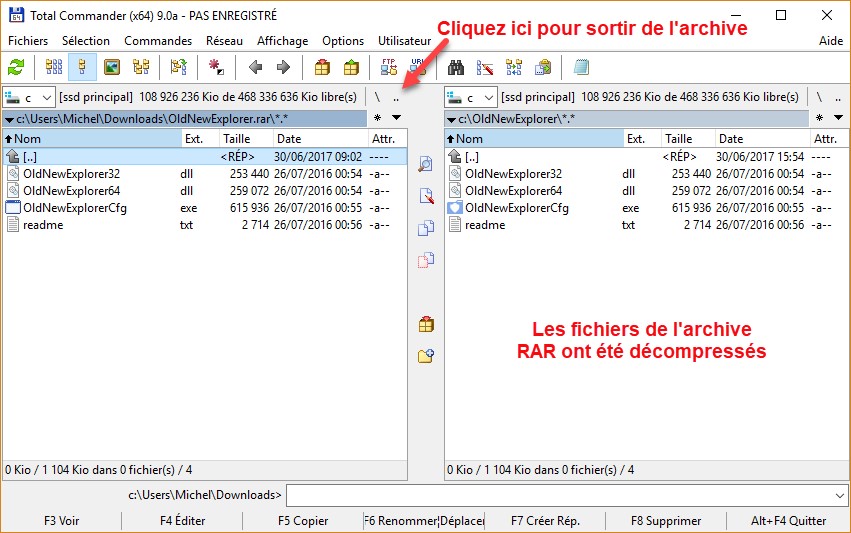The height and width of the screenshot is (533, 851).
Task: Click the F8 Supprimer button
Action: (x=666, y=521)
